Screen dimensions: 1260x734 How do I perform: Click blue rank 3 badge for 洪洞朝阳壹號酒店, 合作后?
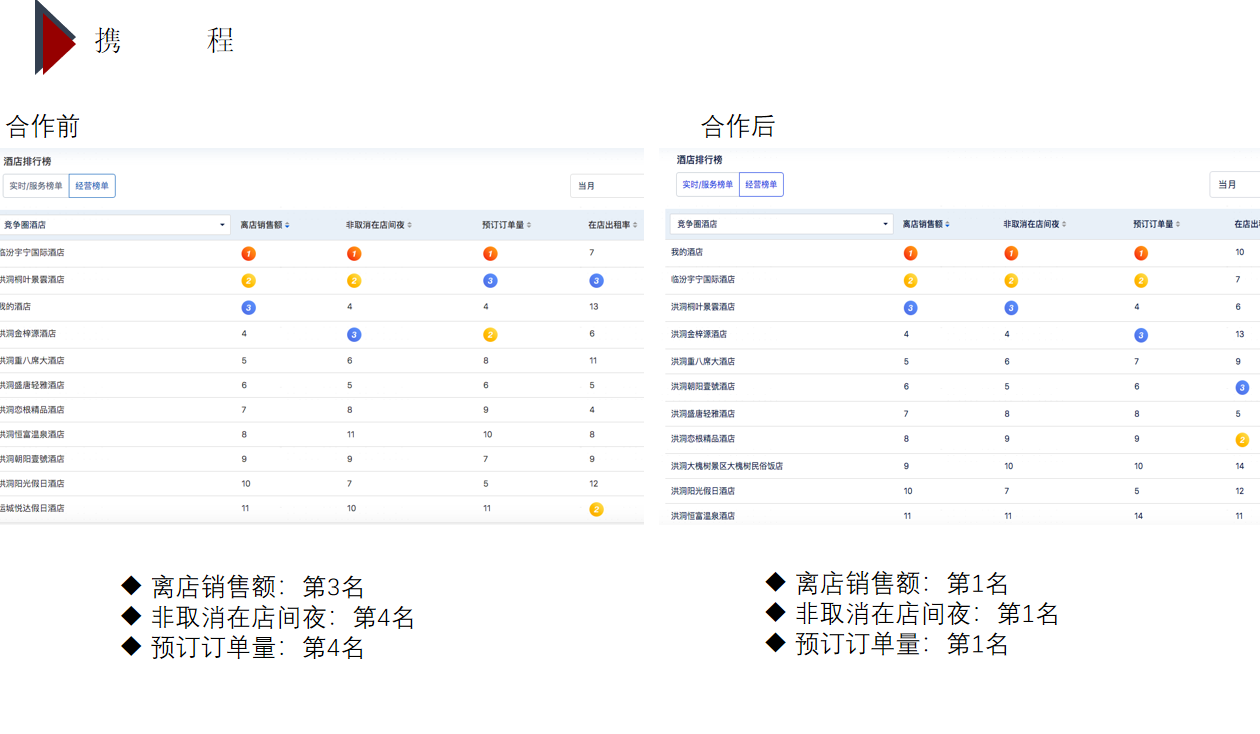pos(1242,387)
